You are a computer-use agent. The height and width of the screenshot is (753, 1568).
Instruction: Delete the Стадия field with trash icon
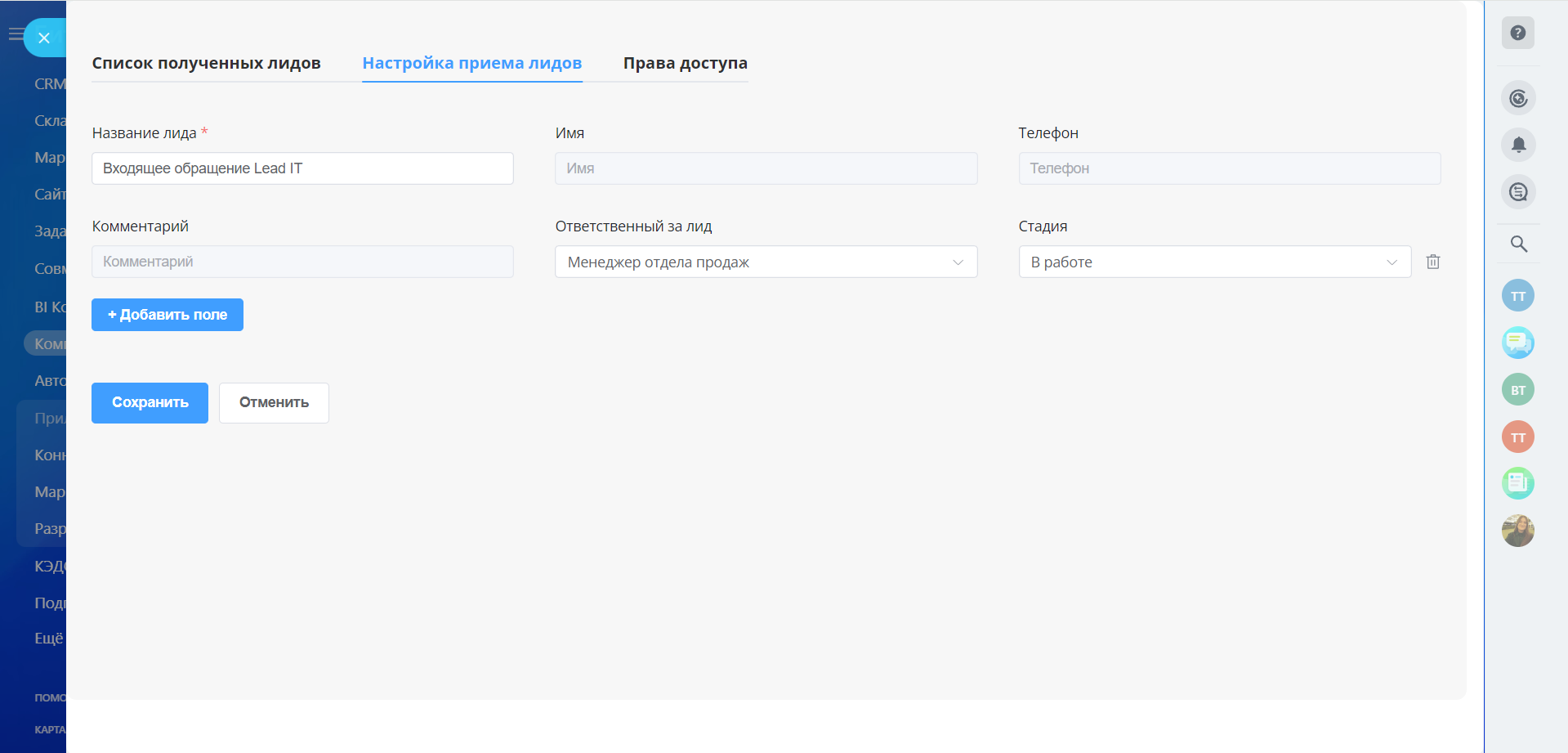tap(1432, 262)
